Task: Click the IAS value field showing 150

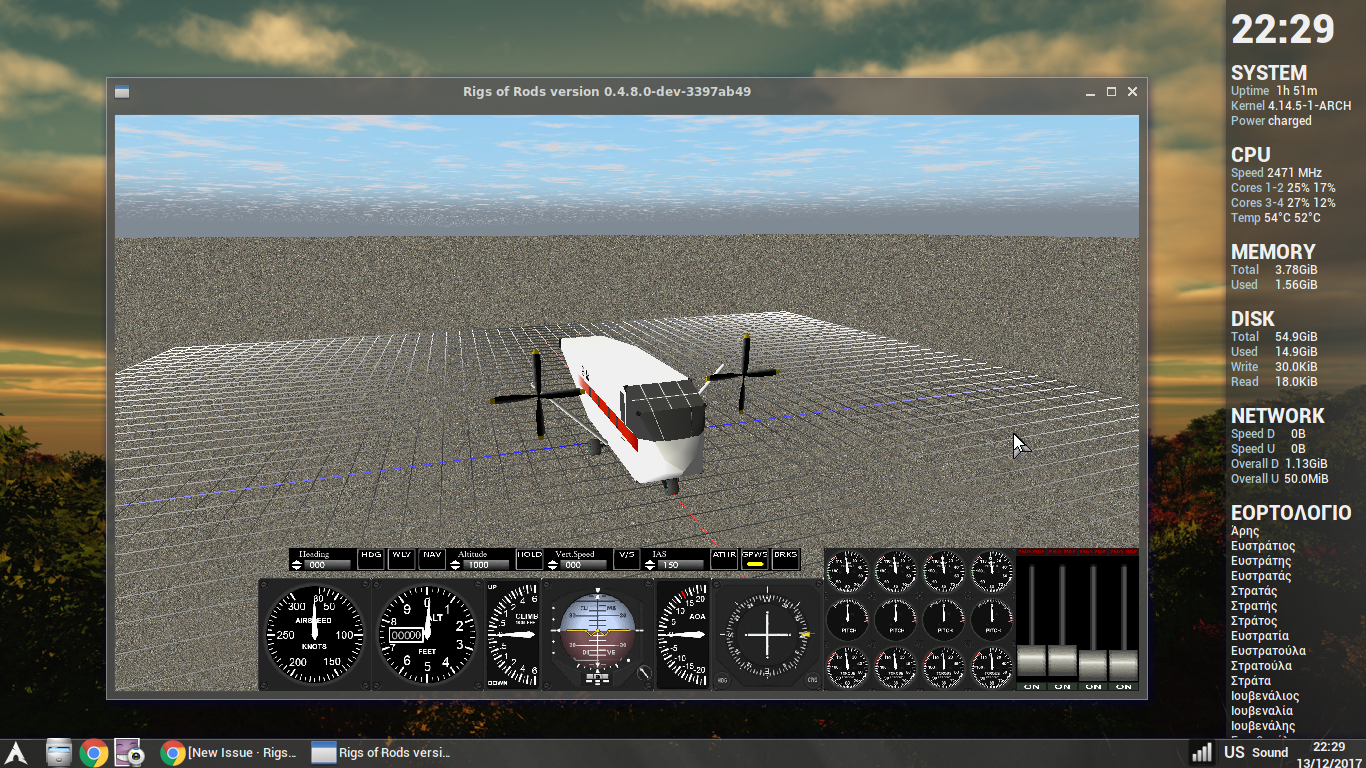Action: (680, 565)
